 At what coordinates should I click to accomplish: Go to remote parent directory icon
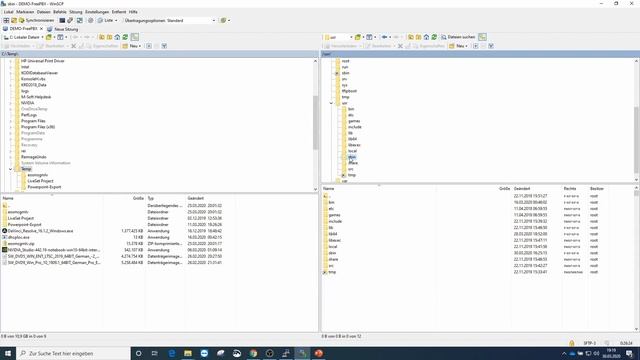click(410, 37)
